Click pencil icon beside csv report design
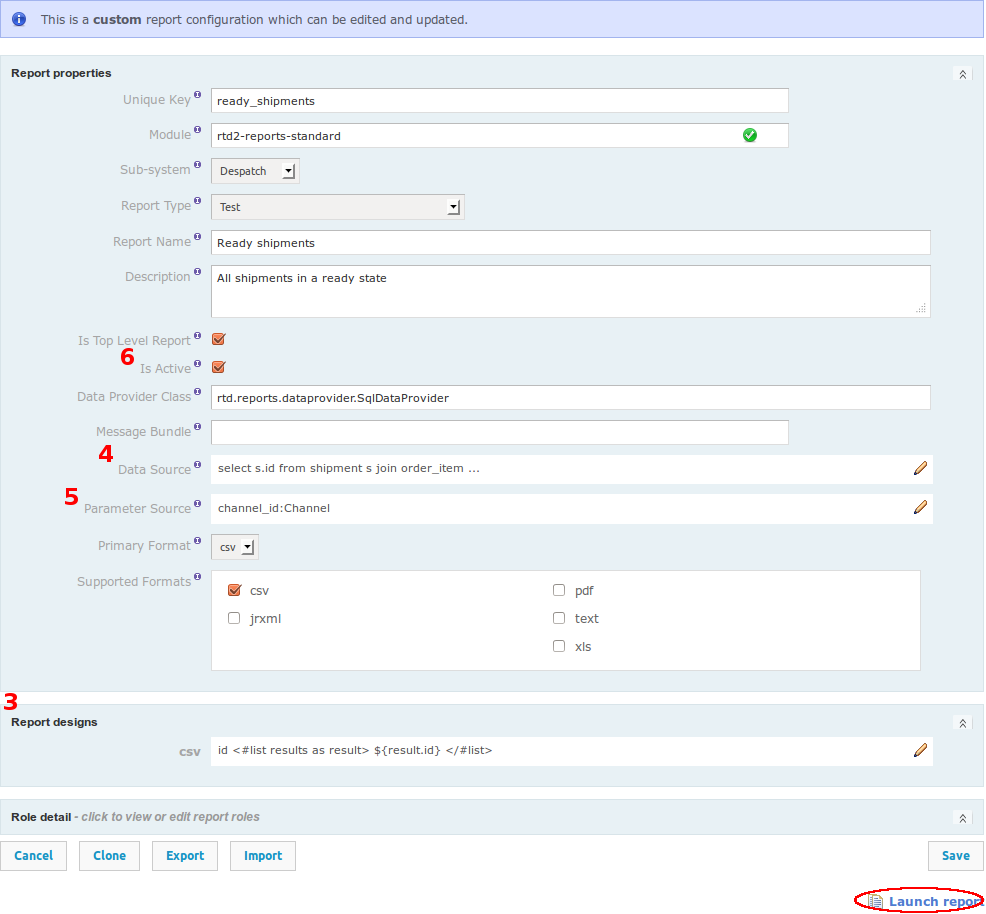 [920, 750]
